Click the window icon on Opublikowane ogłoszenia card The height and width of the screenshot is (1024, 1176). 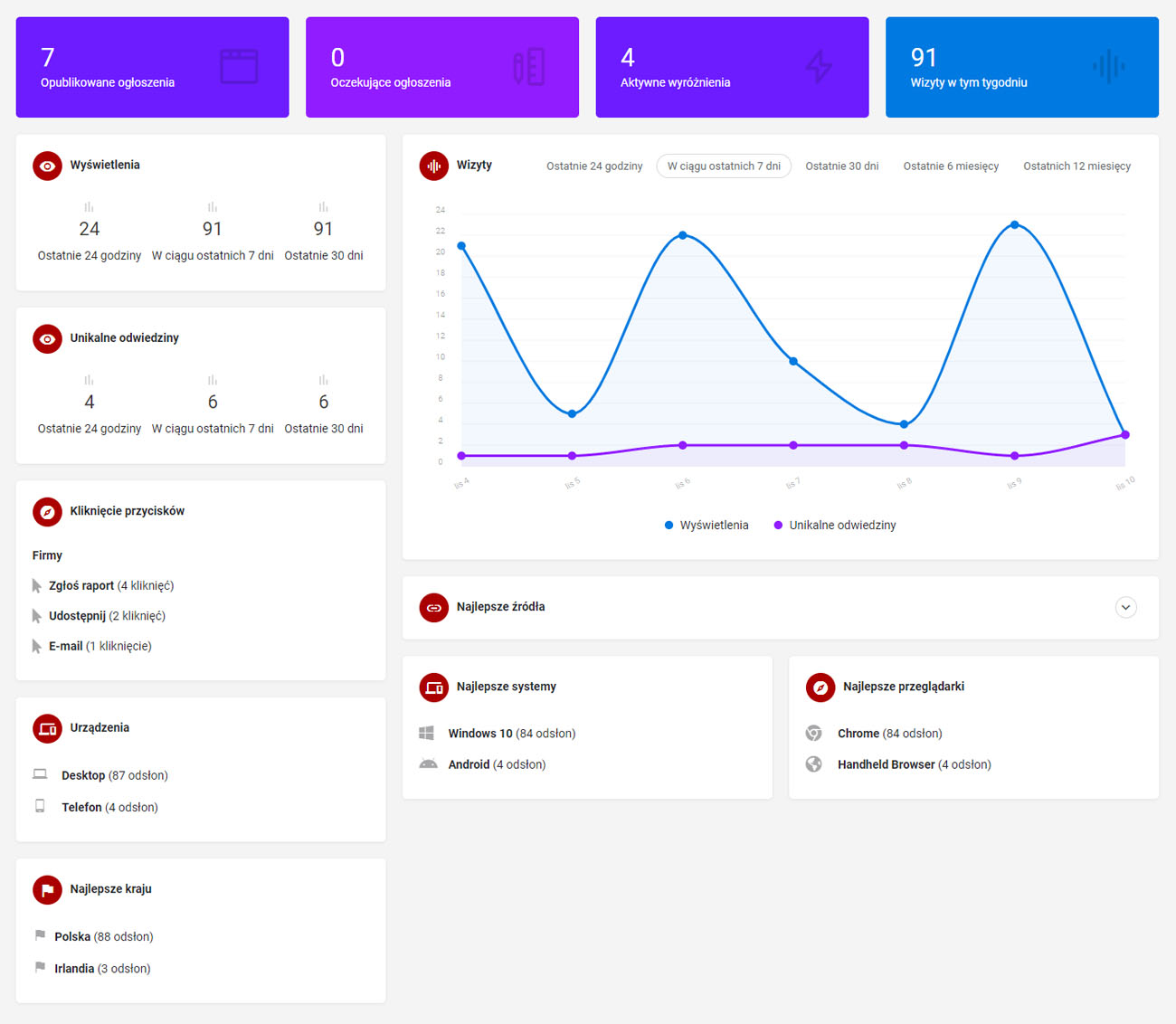point(239,66)
